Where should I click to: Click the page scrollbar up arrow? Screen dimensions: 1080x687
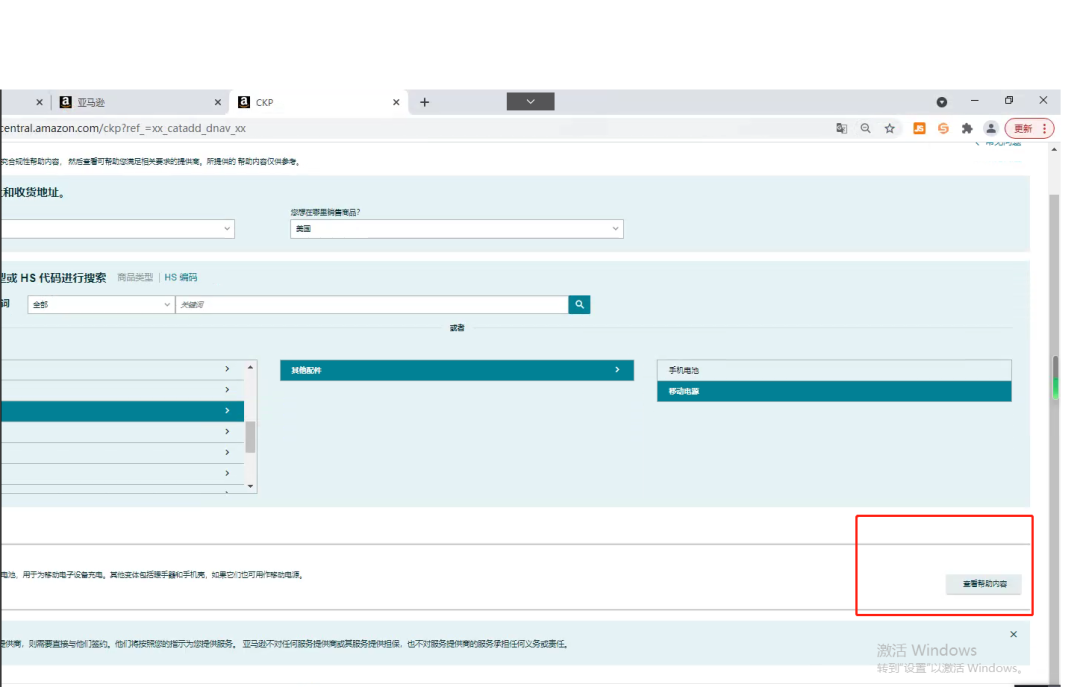pyautogui.click(x=1055, y=149)
